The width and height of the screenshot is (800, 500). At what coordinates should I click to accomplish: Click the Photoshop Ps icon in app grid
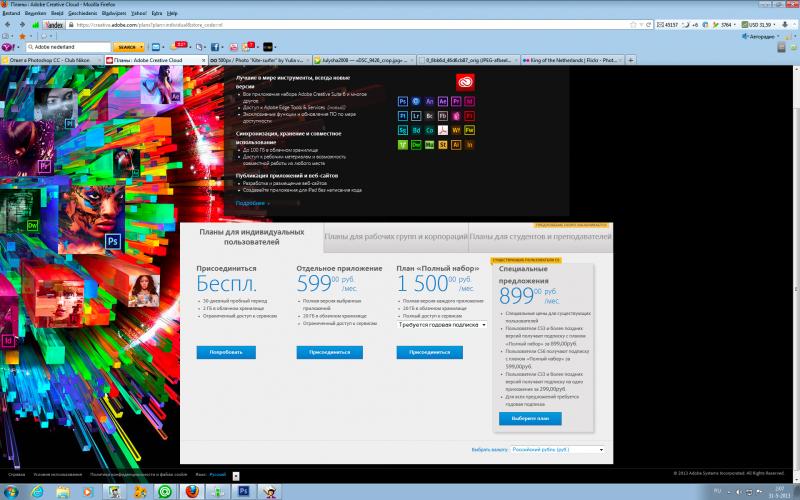403,101
